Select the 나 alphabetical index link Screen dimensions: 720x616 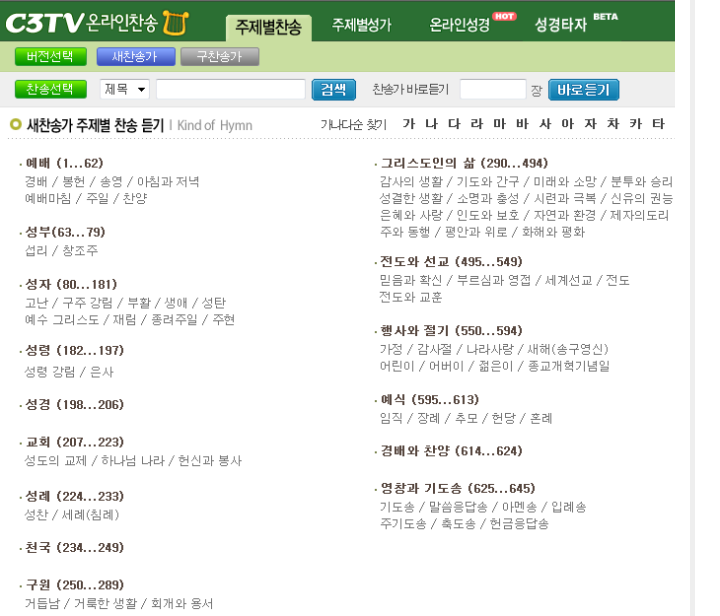(432, 124)
